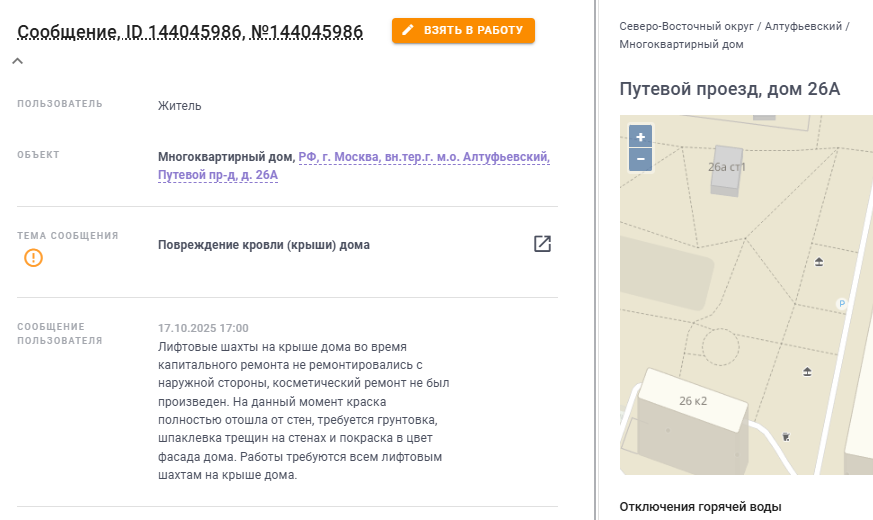The height and width of the screenshot is (520, 873).
Task: Click the parking 'P' marker on map
Action: tap(842, 303)
